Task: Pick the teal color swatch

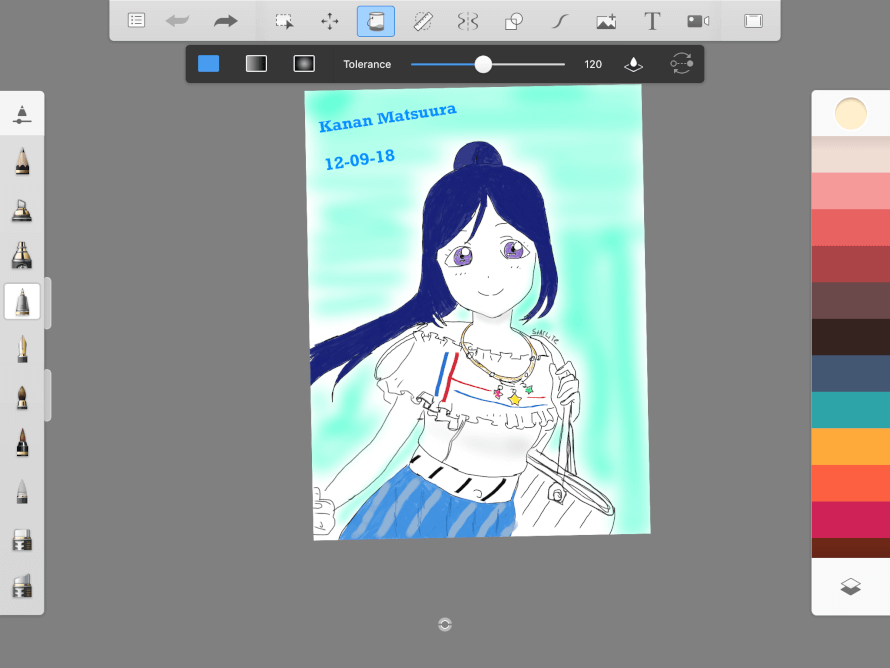Action: click(850, 409)
